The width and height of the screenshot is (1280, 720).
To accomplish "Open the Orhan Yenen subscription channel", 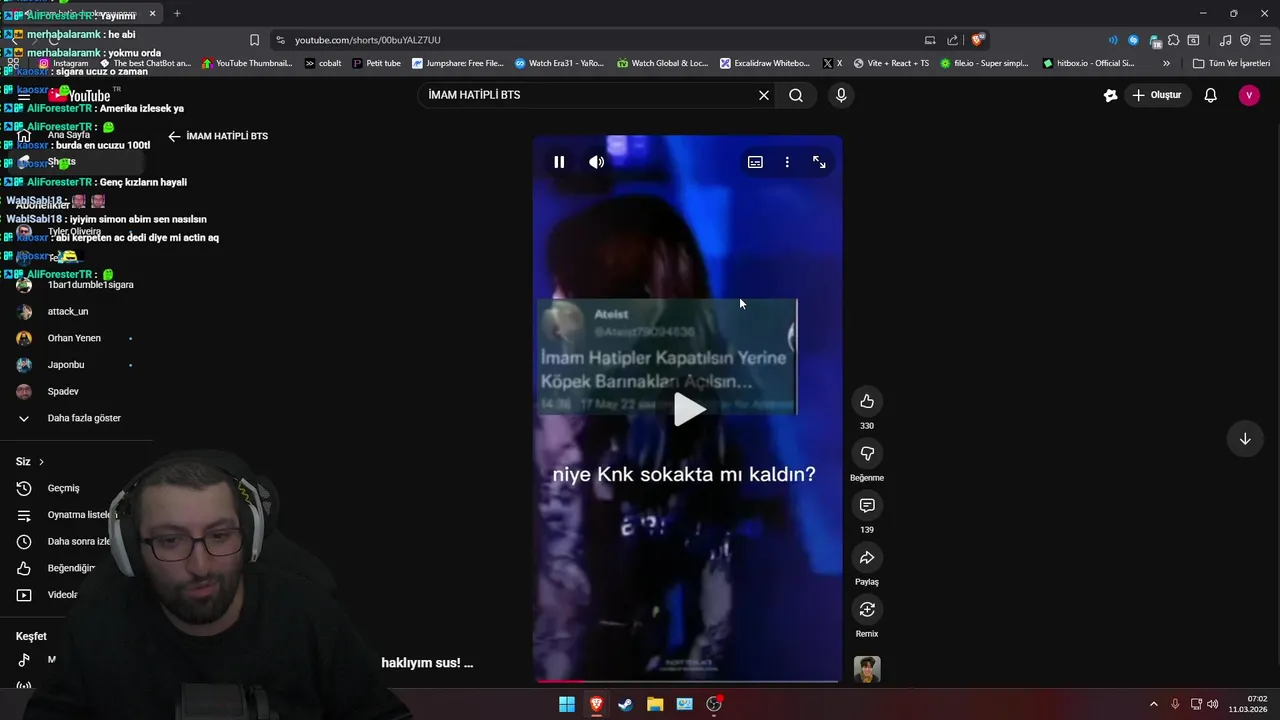I will 76,338.
